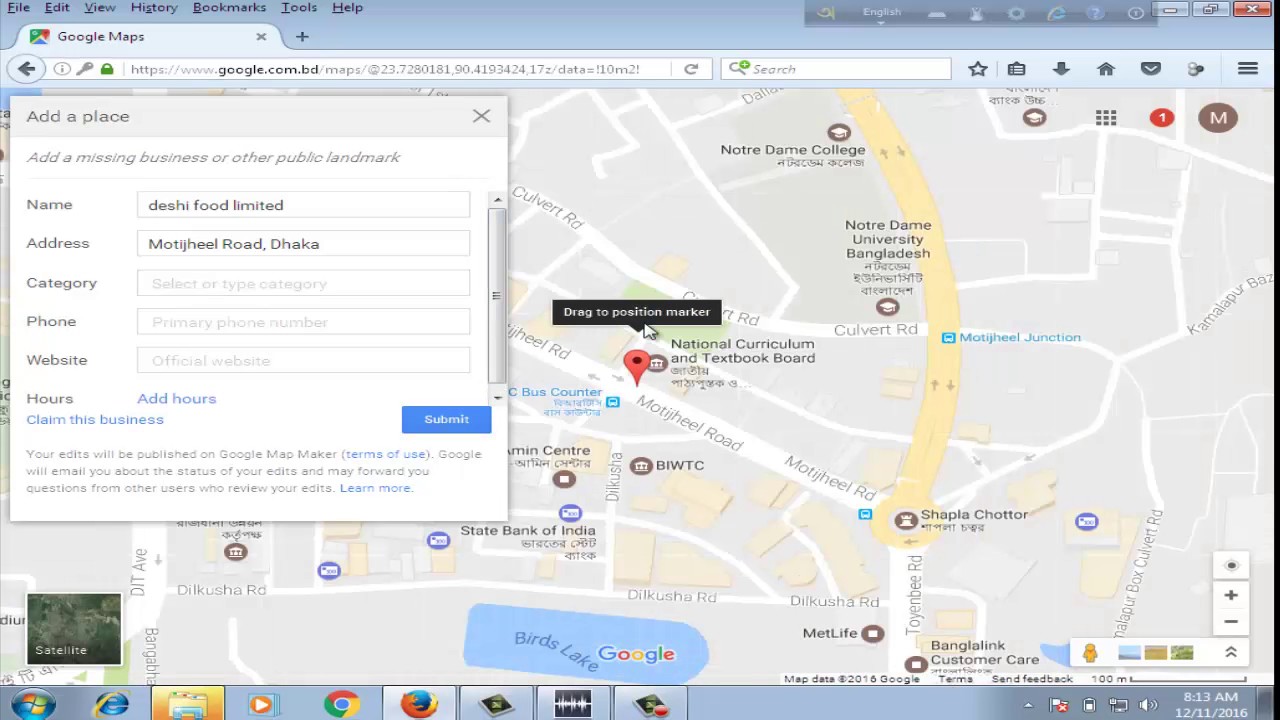Viewport: 1280px width, 720px height.
Task: Expand the imagery strip with double chevron
Action: [x=1231, y=652]
